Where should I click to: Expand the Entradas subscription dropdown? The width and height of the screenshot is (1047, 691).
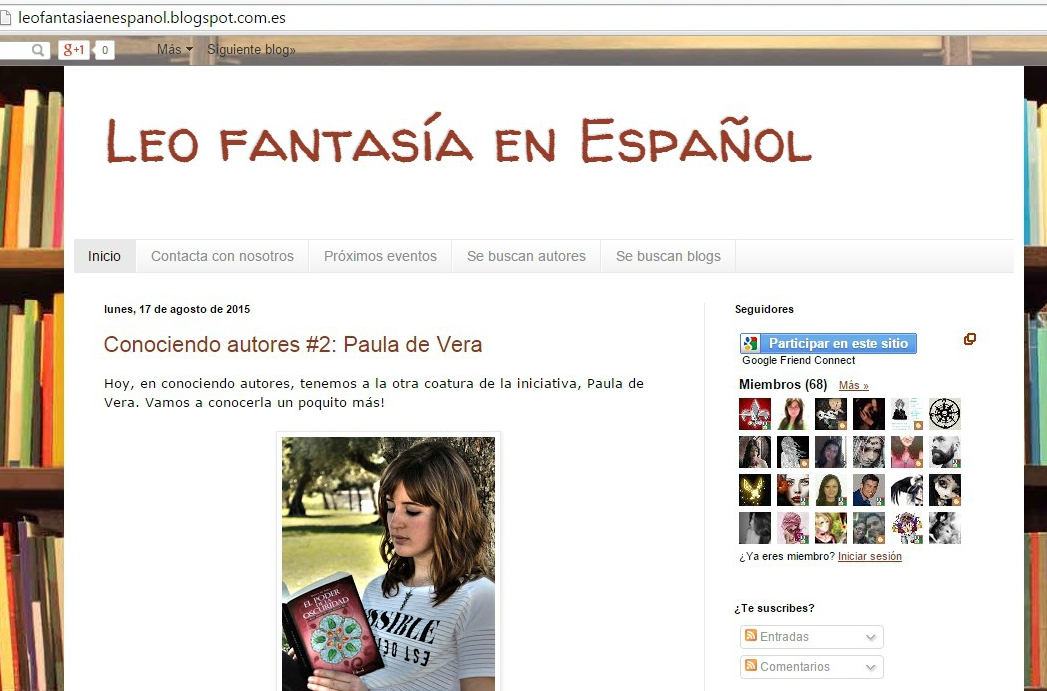pos(811,637)
